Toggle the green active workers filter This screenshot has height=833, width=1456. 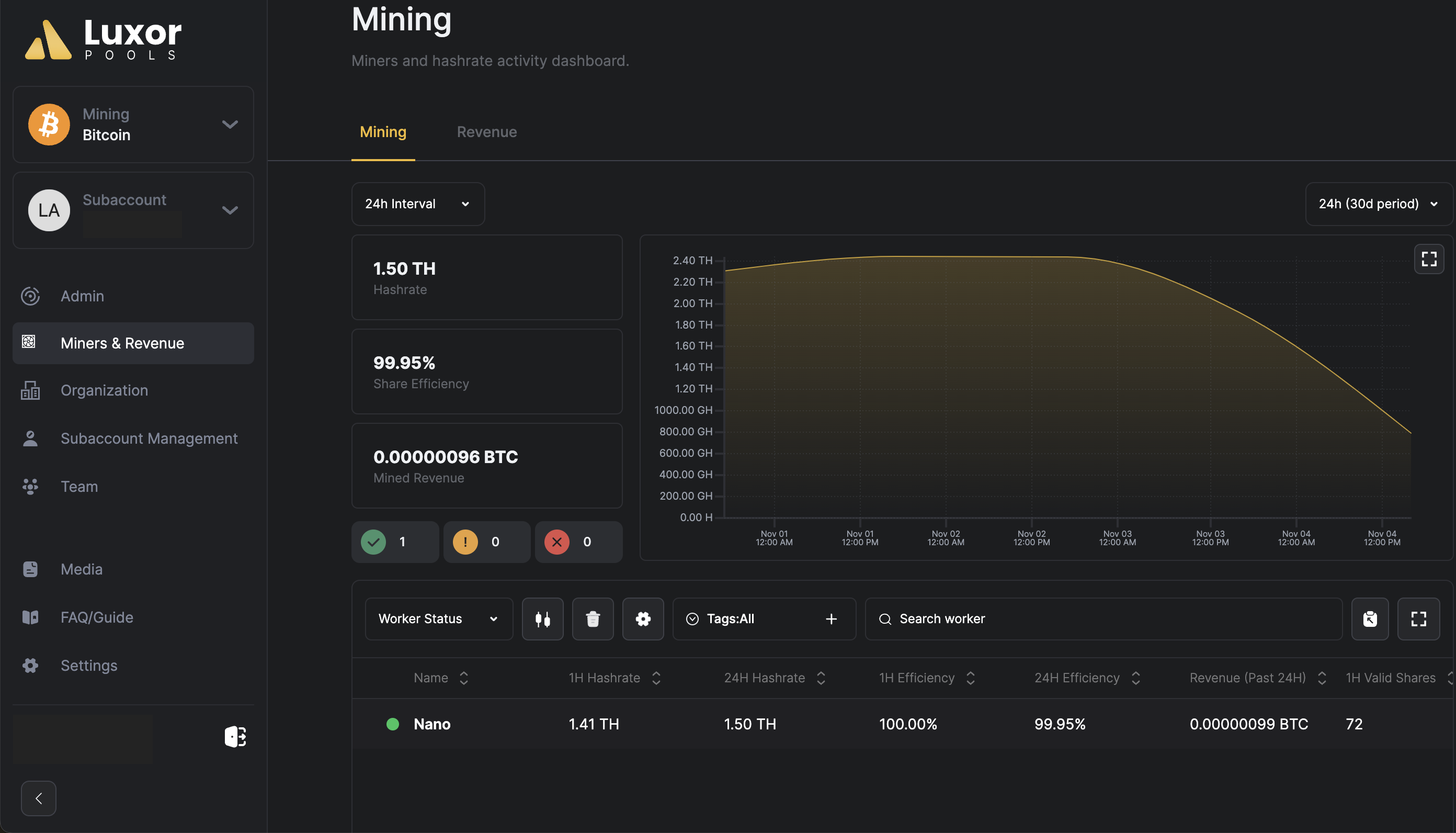coord(395,542)
